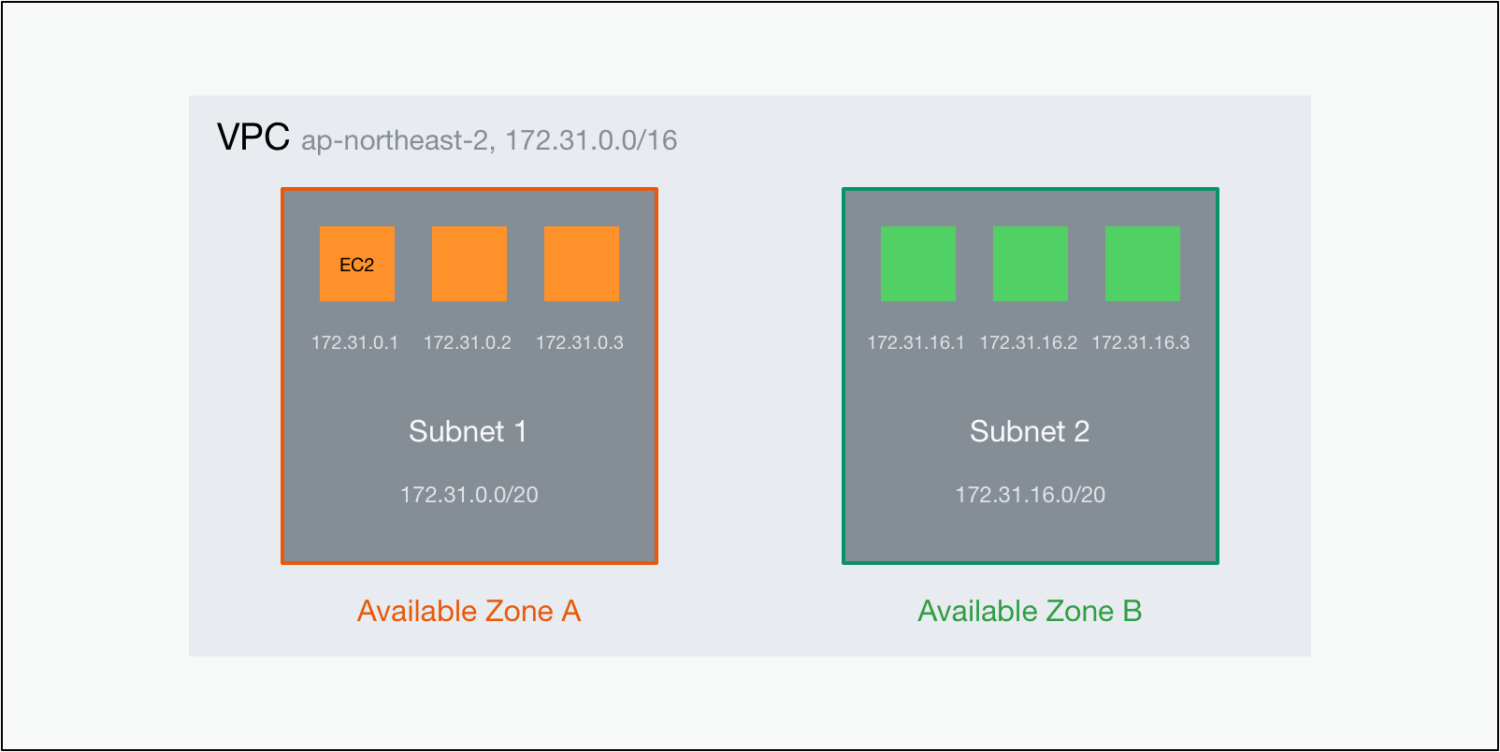Click the 172.31.16.1 IP label
Viewport: 1500px width, 752px height.
916,343
